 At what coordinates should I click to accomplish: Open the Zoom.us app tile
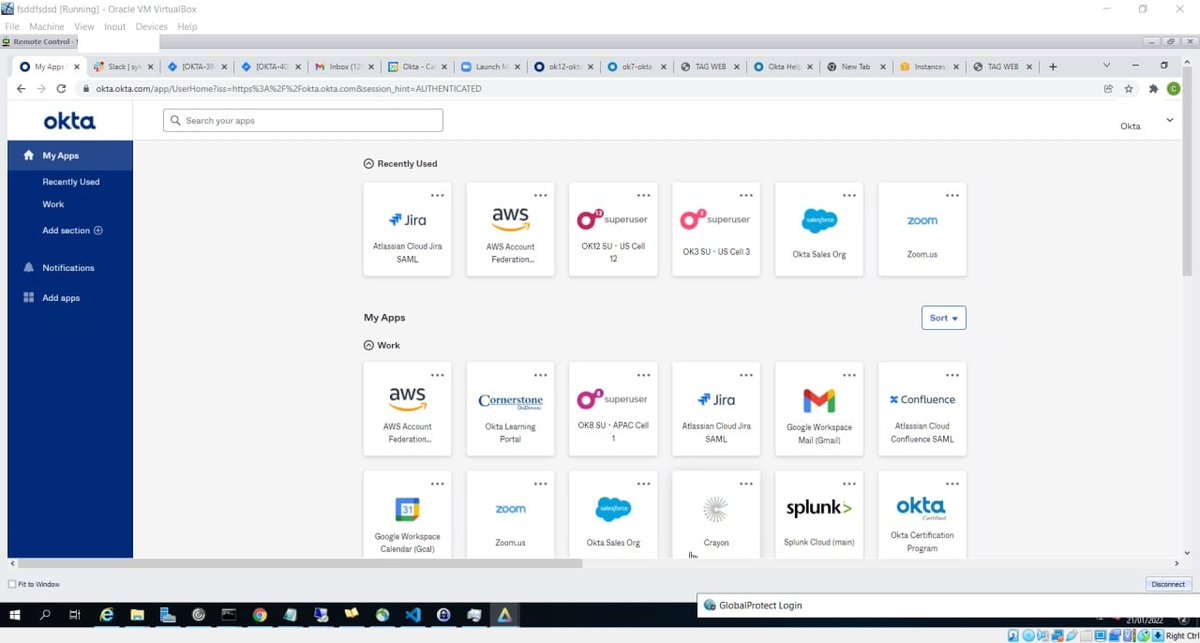pos(921,228)
